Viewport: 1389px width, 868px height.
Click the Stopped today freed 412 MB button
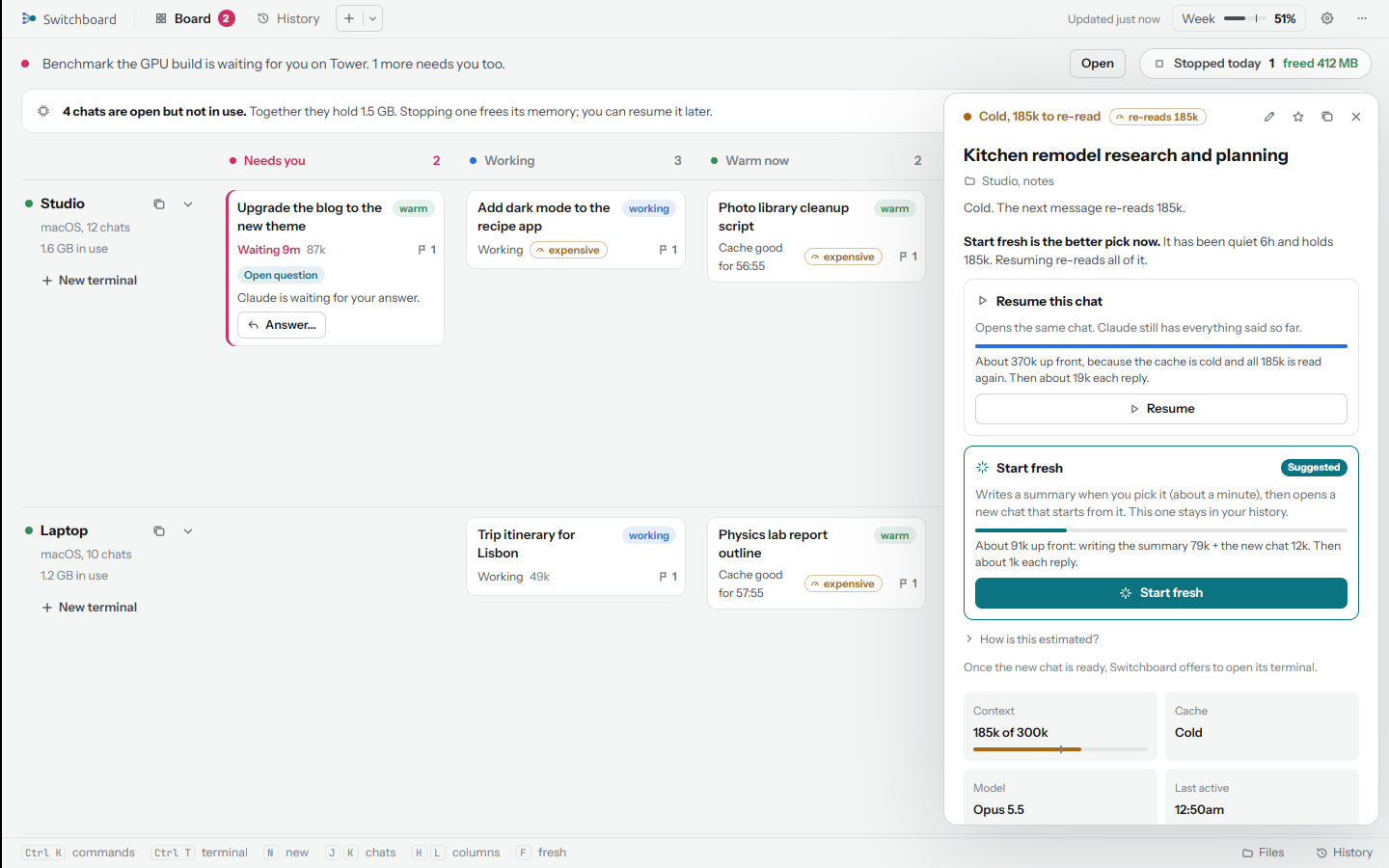[1255, 64]
